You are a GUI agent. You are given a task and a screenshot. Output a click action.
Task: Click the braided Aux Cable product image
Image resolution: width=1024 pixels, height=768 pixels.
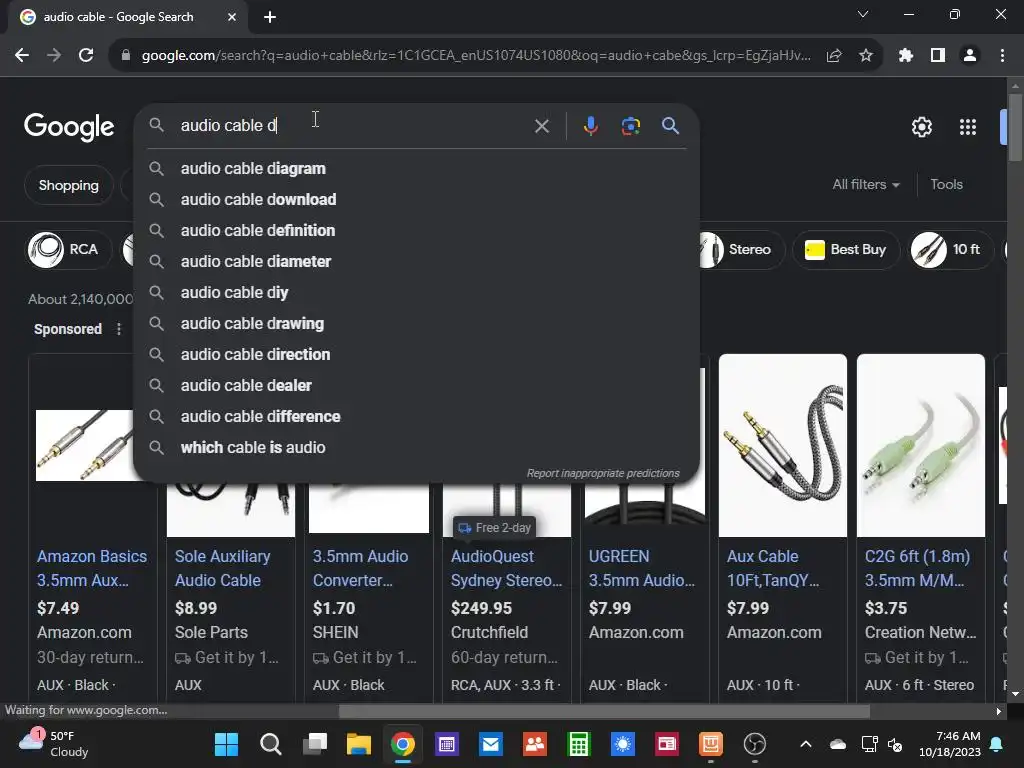coord(782,445)
